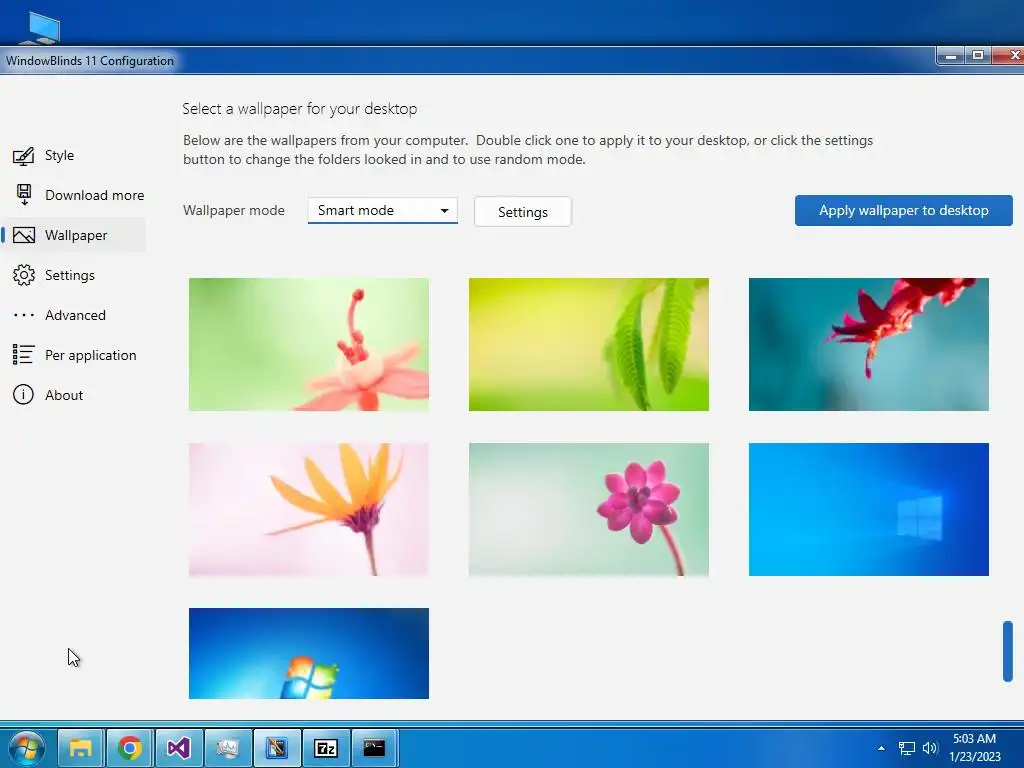Open the Style section label
The height and width of the screenshot is (768, 1024).
point(59,155)
